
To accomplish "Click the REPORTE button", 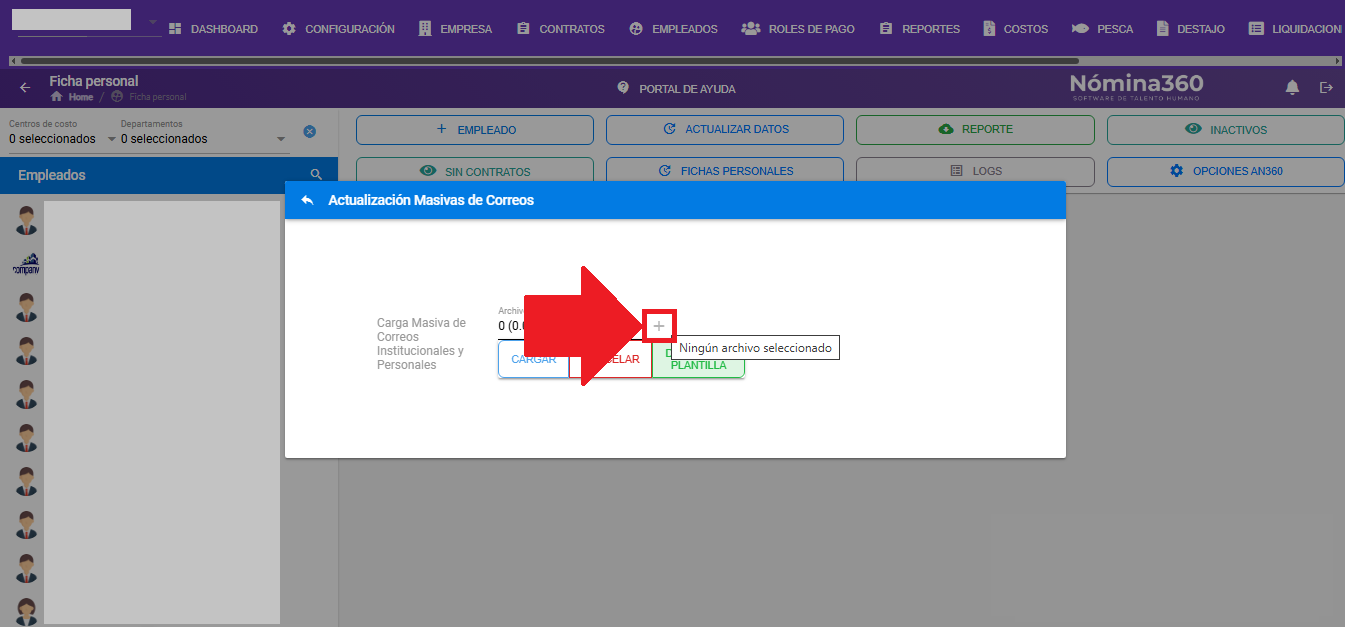I will point(975,130).
